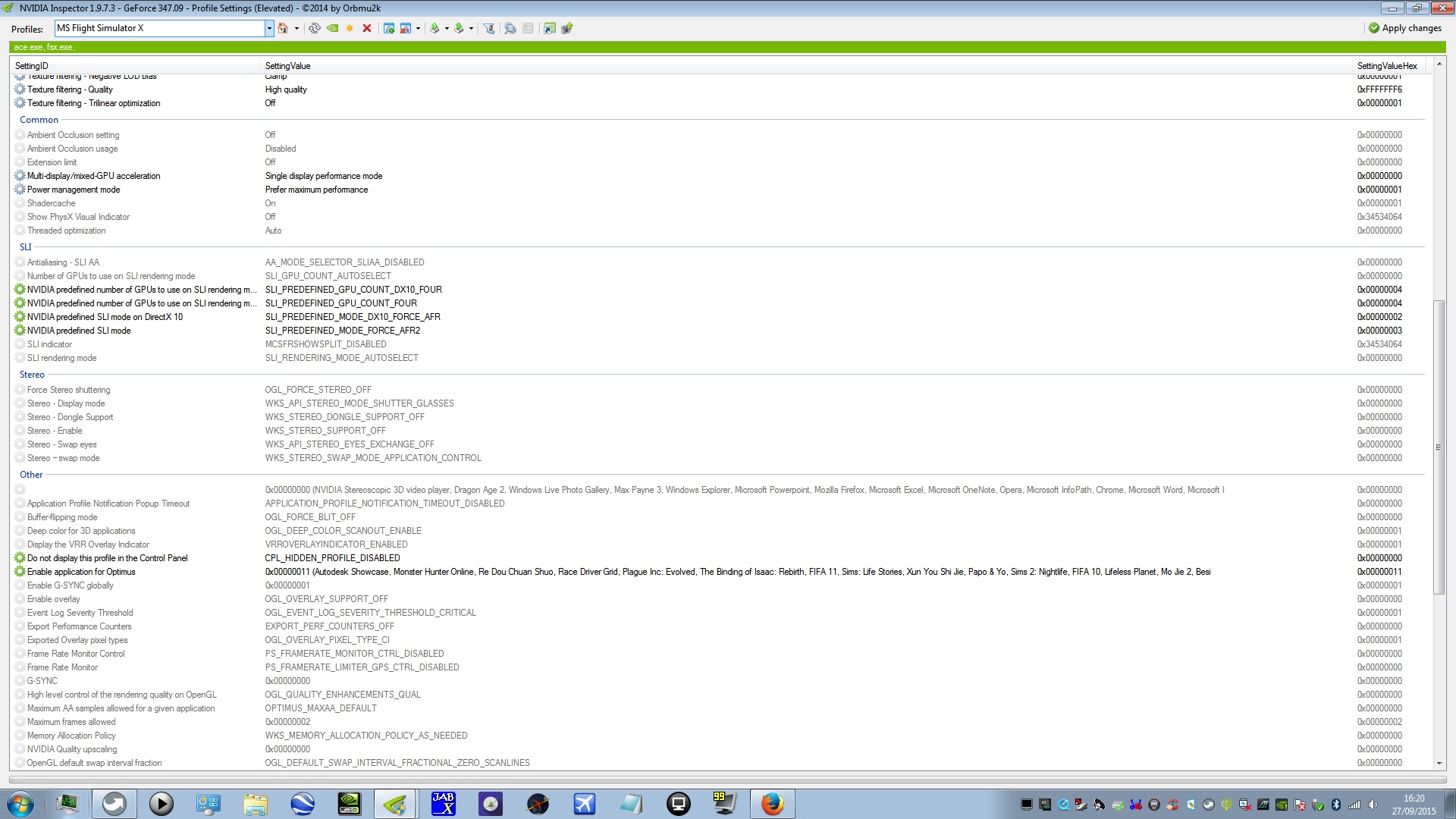The width and height of the screenshot is (1456, 819).
Task: Apply changes to the profile
Action: (1405, 28)
